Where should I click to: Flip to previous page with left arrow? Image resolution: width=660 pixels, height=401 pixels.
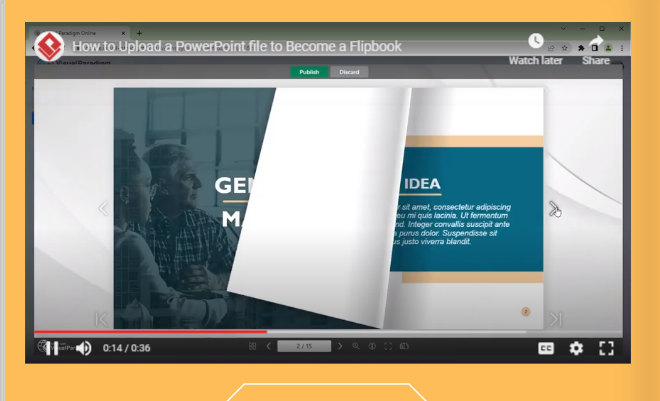click(102, 208)
